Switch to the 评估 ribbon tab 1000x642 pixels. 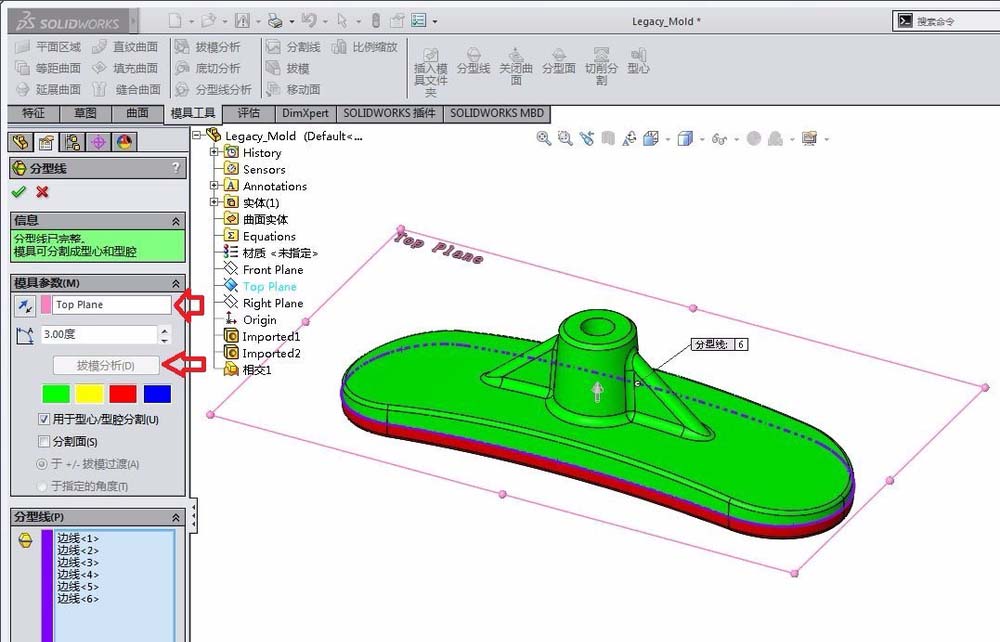point(248,113)
